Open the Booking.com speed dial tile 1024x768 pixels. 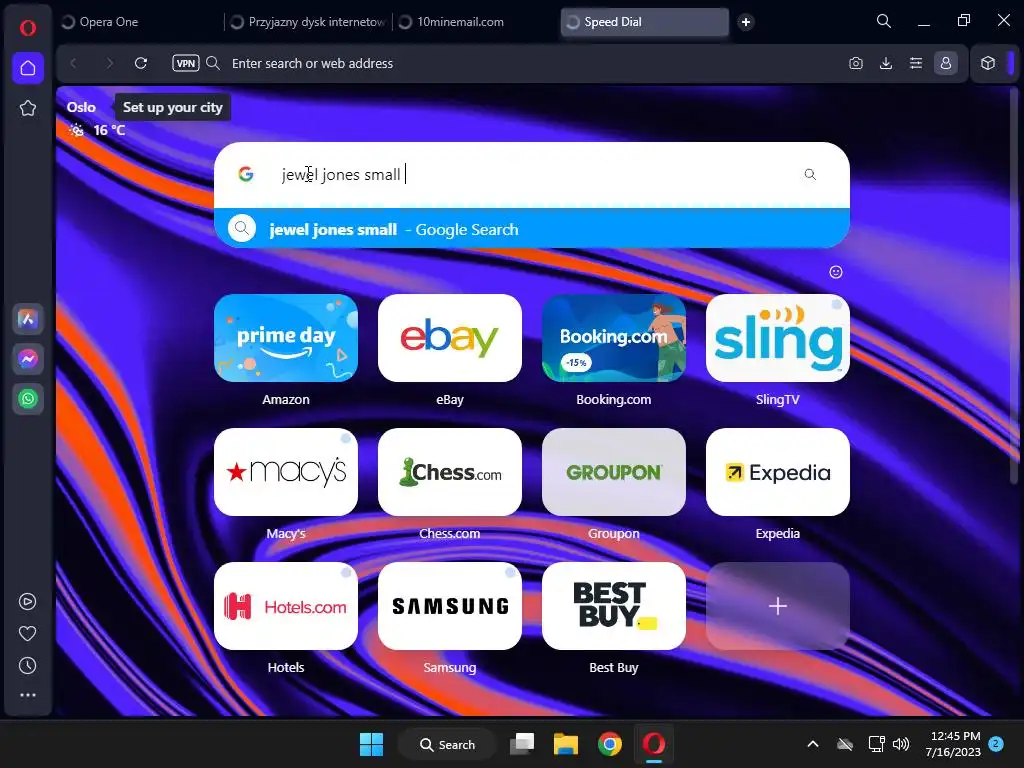pyautogui.click(x=614, y=338)
